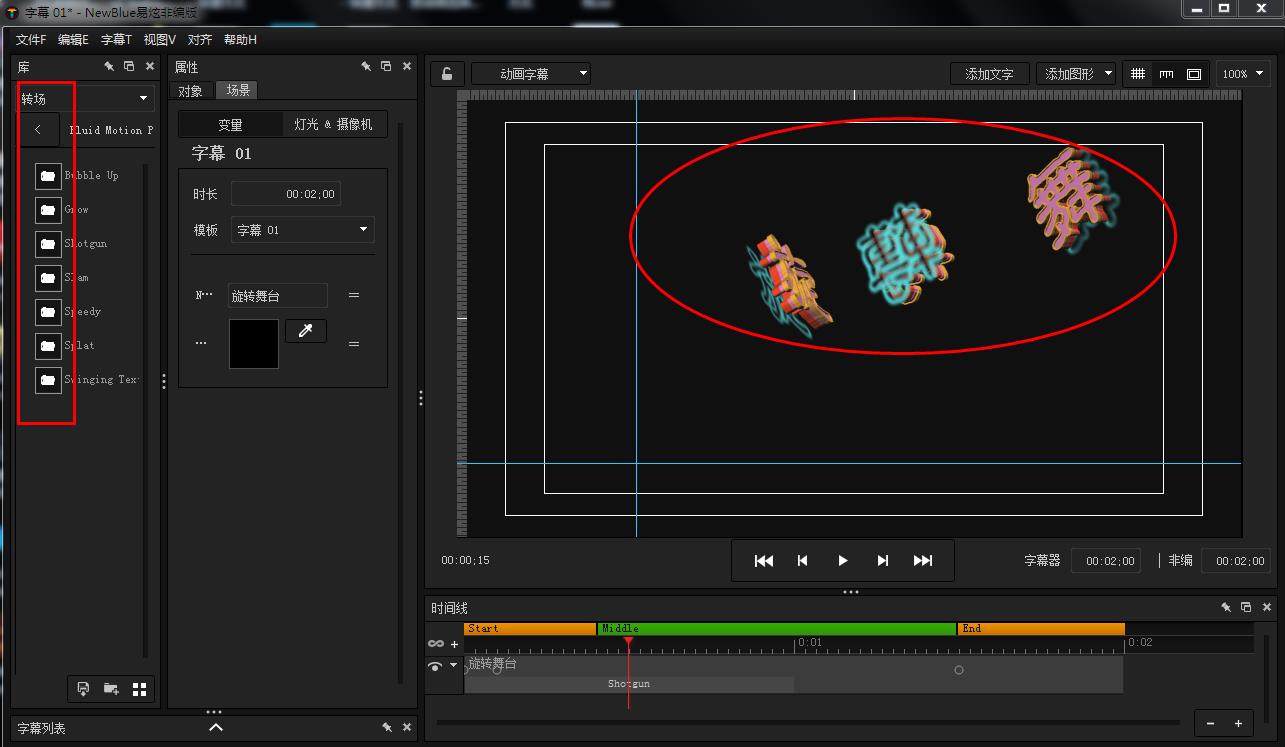
Task: Open the 文件F menu
Action: pos(31,40)
